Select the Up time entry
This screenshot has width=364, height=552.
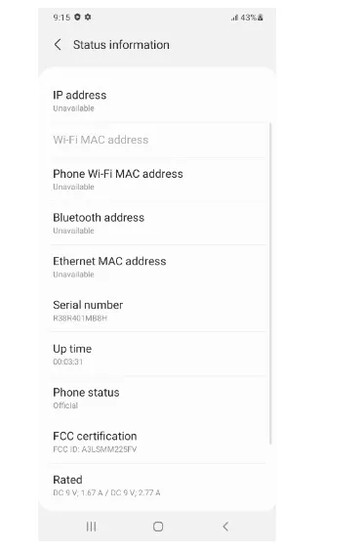click(x=157, y=354)
